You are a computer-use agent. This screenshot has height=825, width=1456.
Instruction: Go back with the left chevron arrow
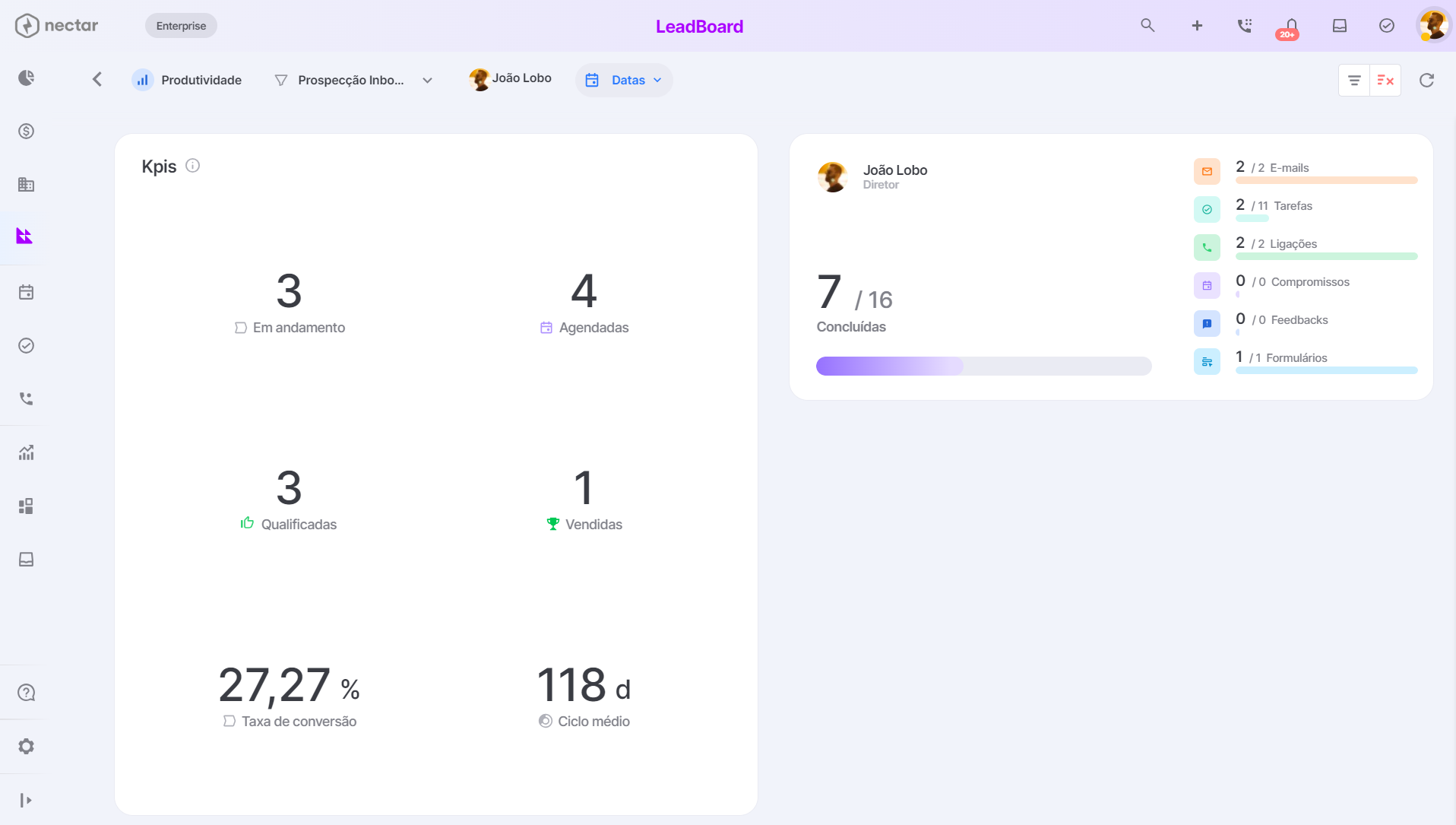(97, 80)
